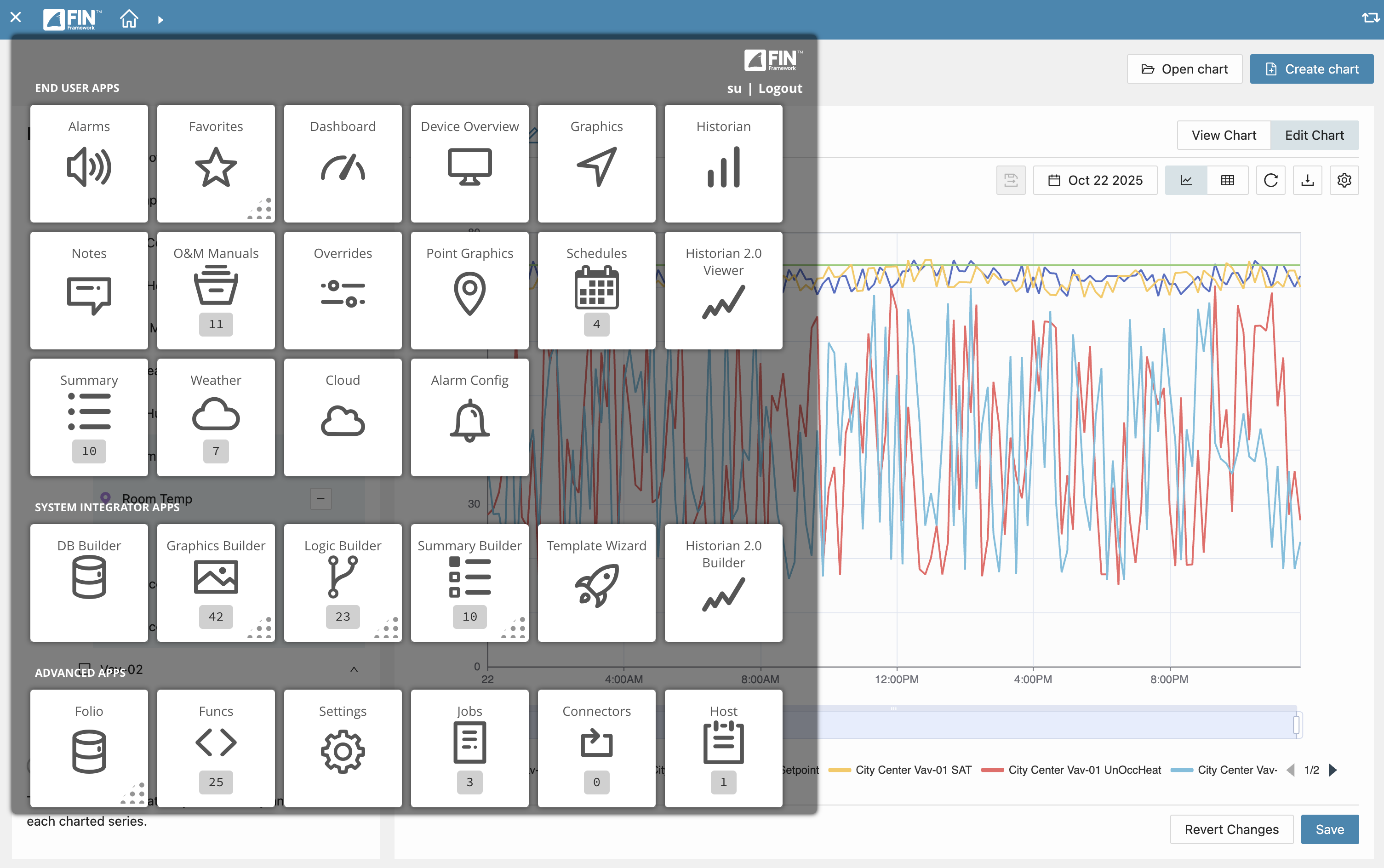Switch to table view toggle
This screenshot has height=868, width=1384.
tap(1227, 180)
